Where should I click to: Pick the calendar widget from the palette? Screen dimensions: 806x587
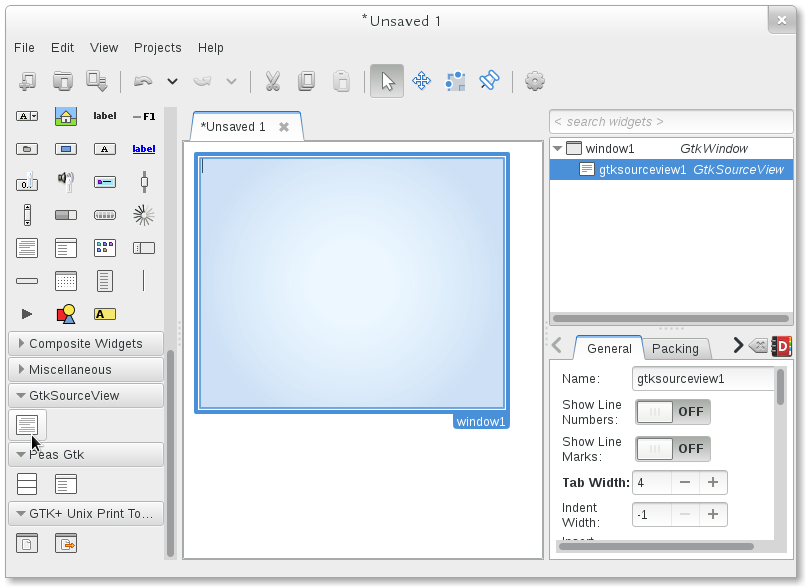pos(66,281)
